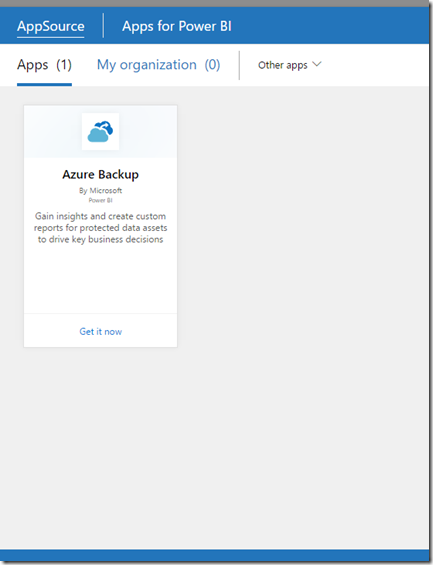
Task: Select the Apps (1) tab
Action: pyautogui.click(x=44, y=65)
